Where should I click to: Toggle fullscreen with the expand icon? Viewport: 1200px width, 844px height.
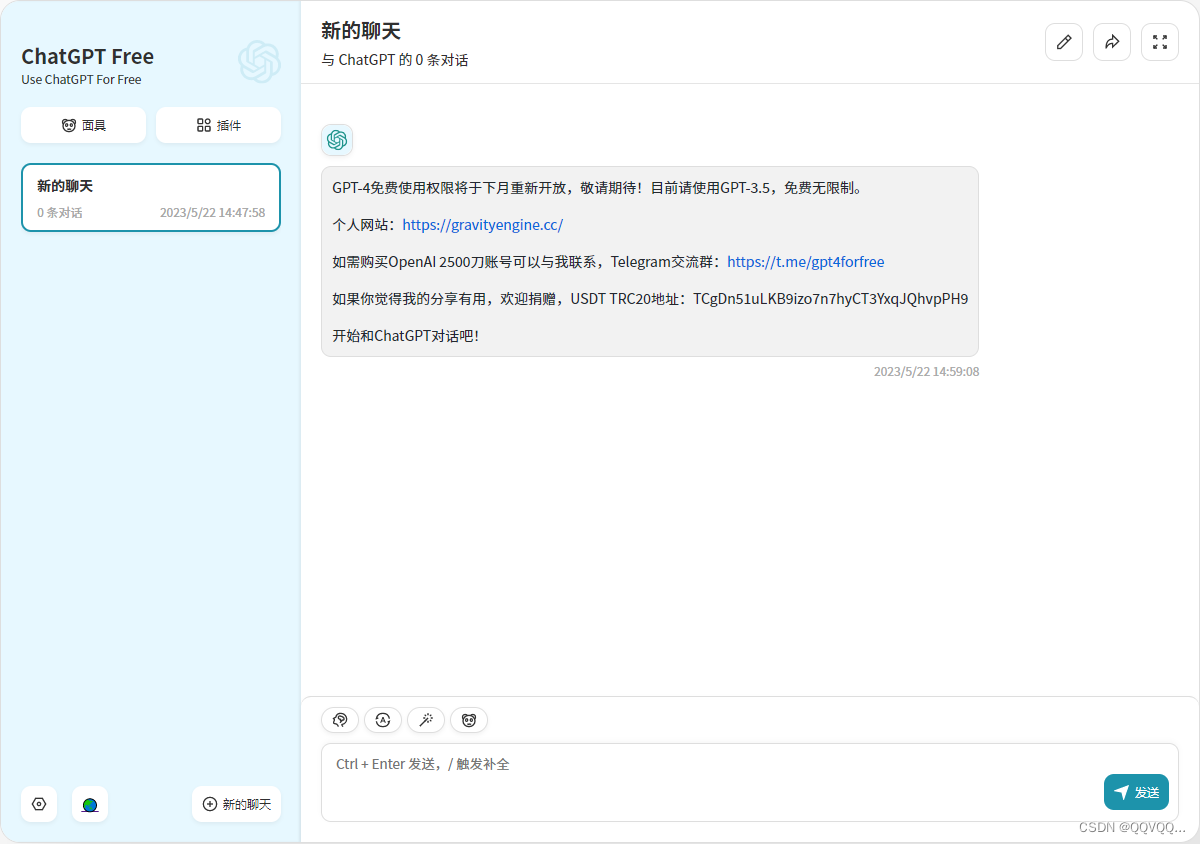[1160, 42]
